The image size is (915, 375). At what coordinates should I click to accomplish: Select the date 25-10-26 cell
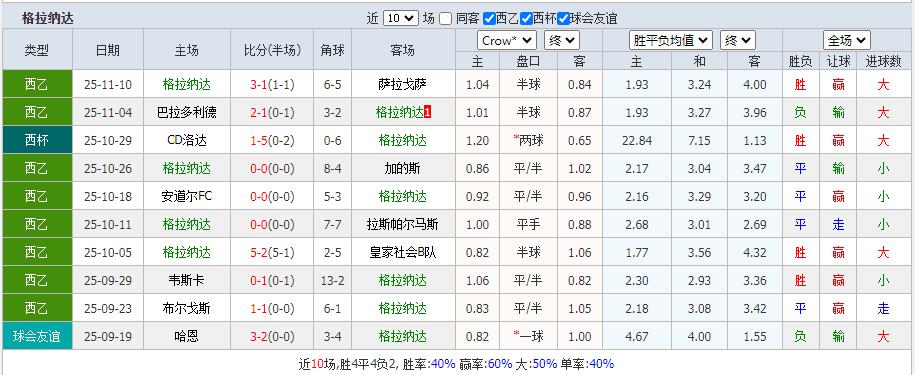[x=108, y=169]
